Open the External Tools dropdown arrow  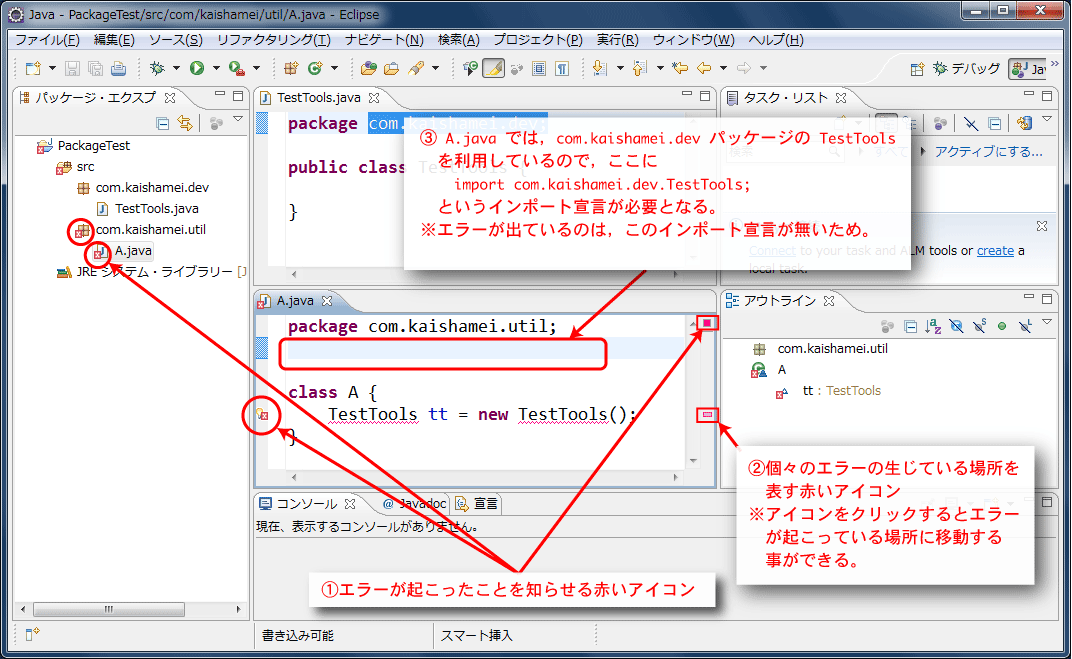pyautogui.click(x=256, y=68)
